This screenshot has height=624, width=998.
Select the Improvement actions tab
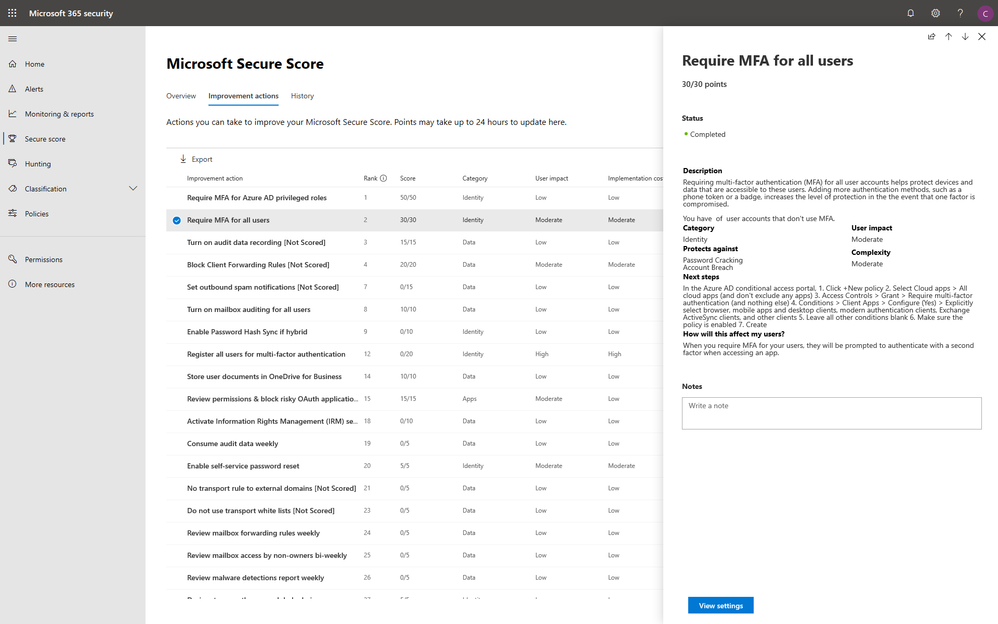(243, 96)
